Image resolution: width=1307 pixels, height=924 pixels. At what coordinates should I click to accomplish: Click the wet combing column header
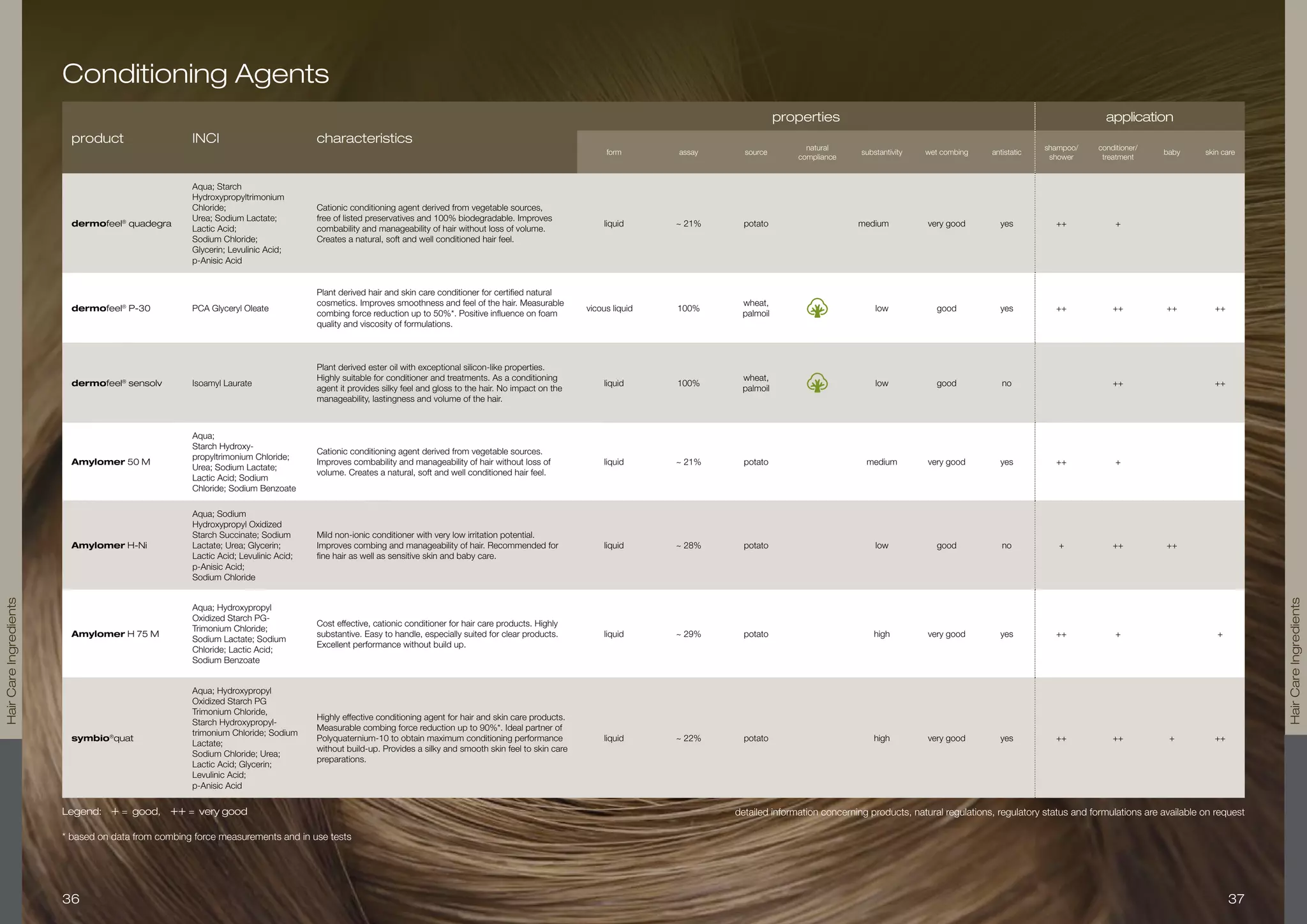946,153
